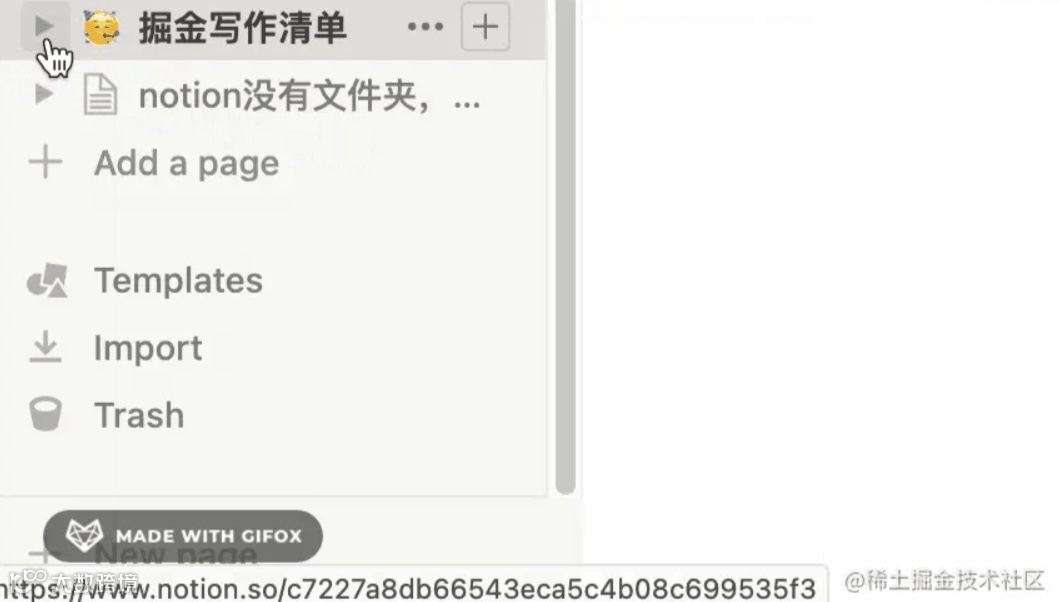This screenshot has height=602, width=1060.
Task: Click the sidebar vertical scrollbar
Action: (x=565, y=247)
